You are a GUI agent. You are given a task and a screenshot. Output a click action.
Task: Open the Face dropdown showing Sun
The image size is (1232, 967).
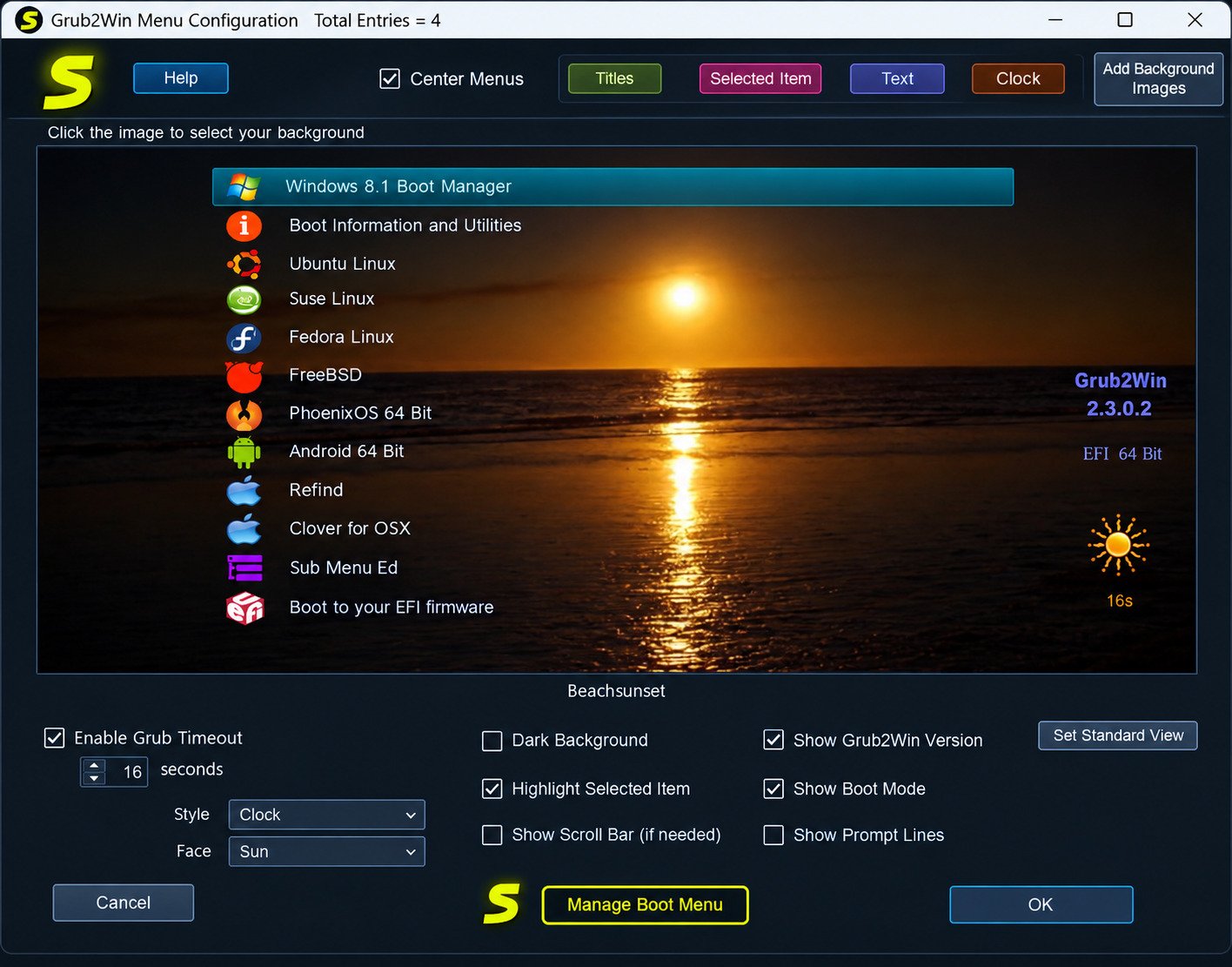pyautogui.click(x=326, y=851)
